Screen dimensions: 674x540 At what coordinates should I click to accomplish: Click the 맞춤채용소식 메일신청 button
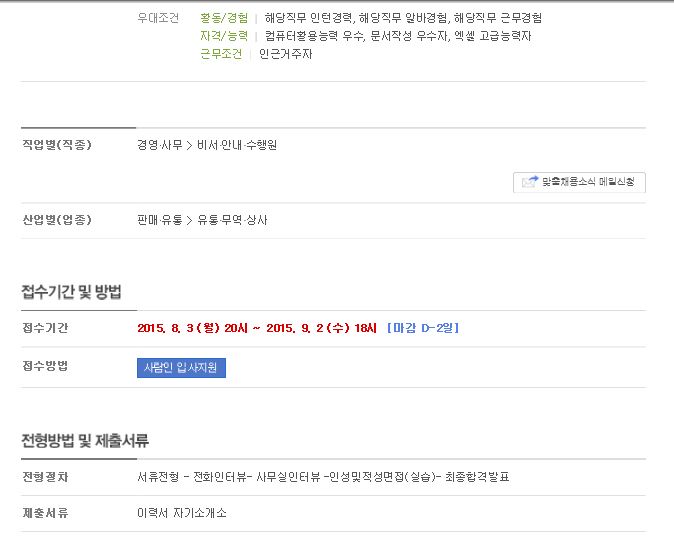tap(579, 182)
